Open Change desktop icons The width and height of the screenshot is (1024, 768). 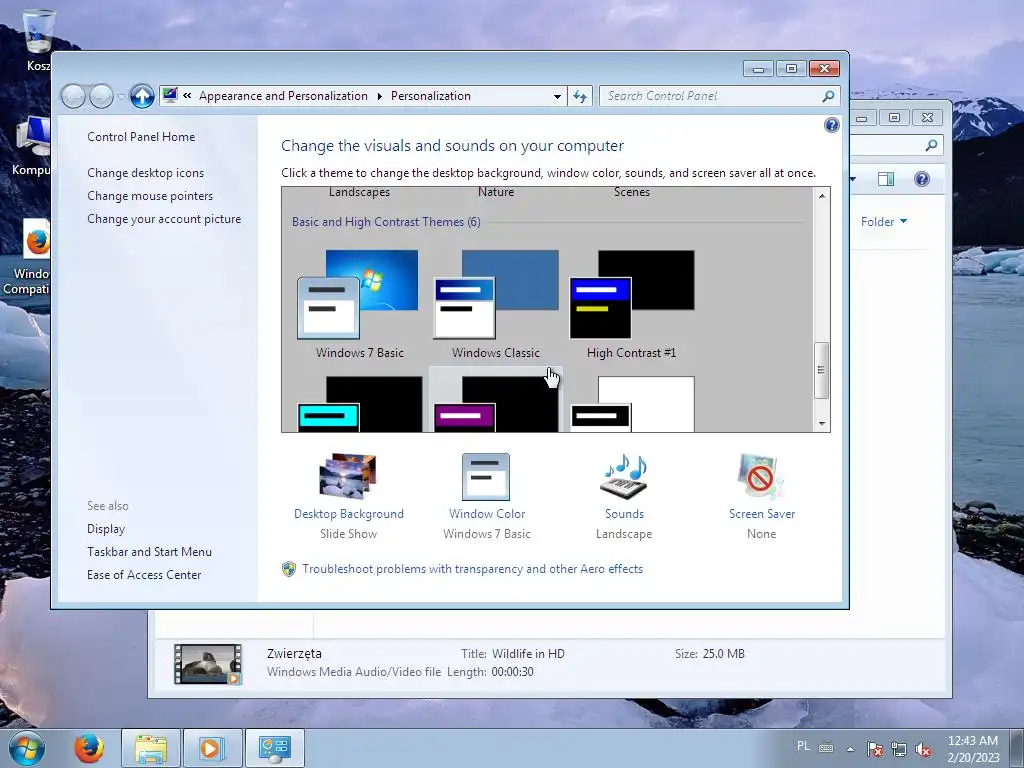pos(146,173)
